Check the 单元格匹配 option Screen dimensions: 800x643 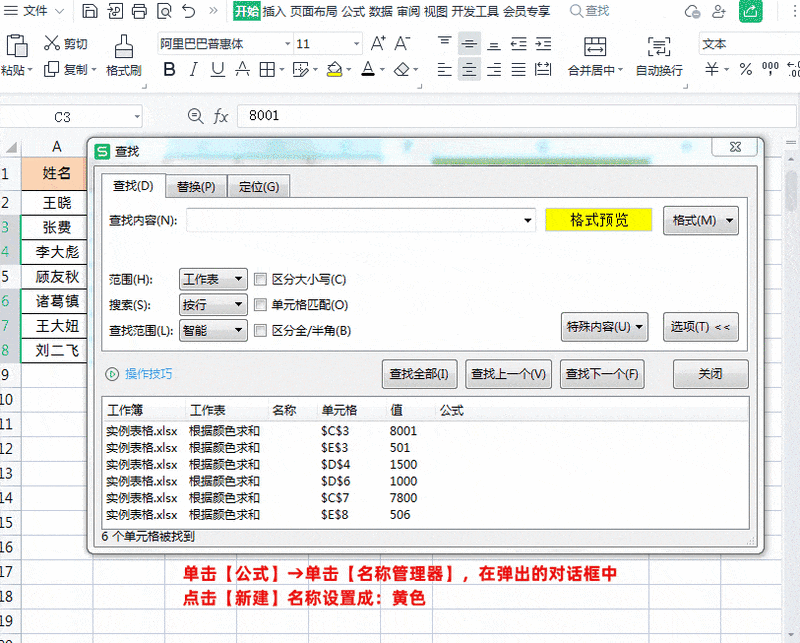pos(261,305)
